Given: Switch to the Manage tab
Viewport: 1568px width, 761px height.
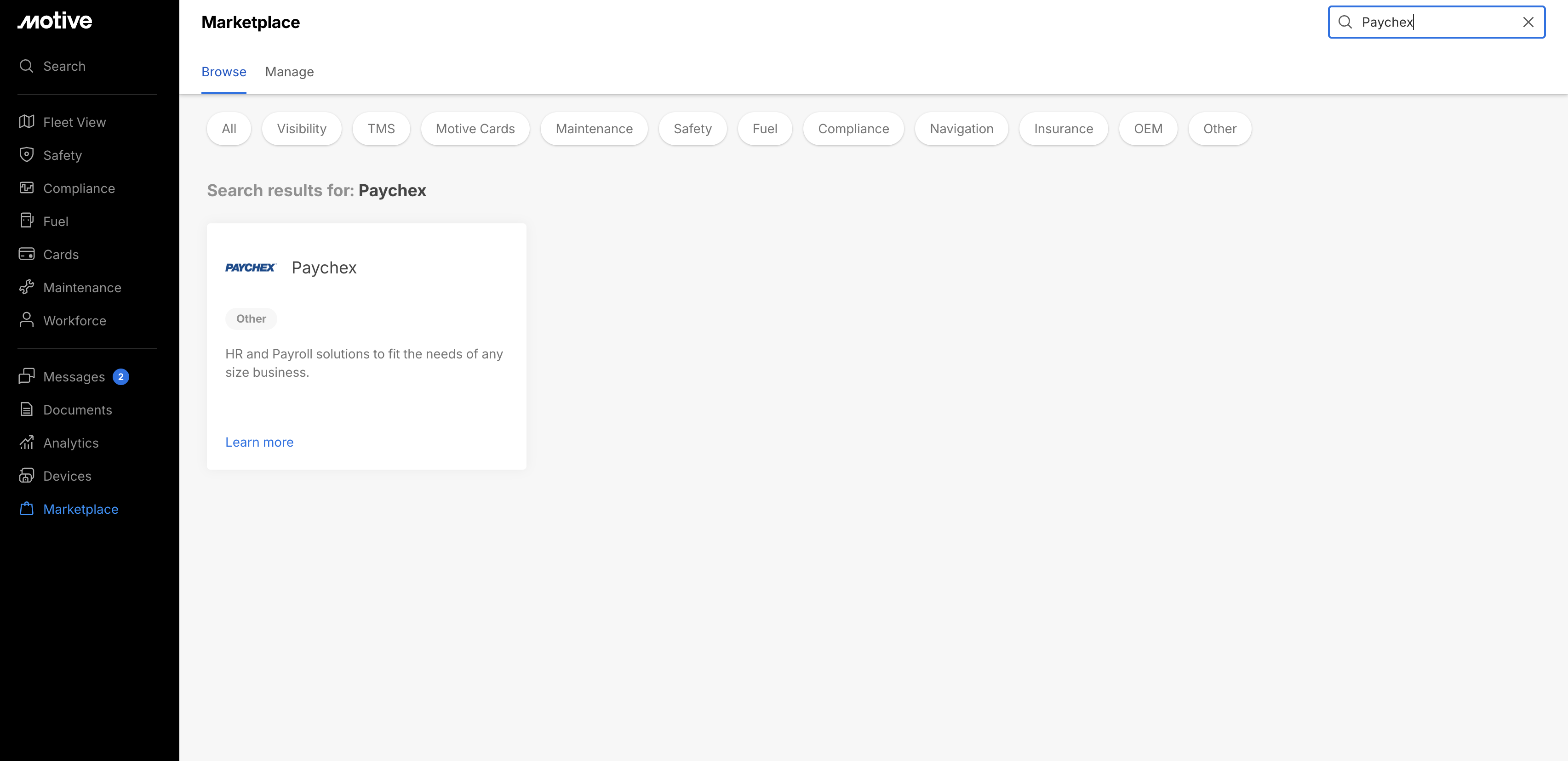Looking at the screenshot, I should click(x=289, y=72).
